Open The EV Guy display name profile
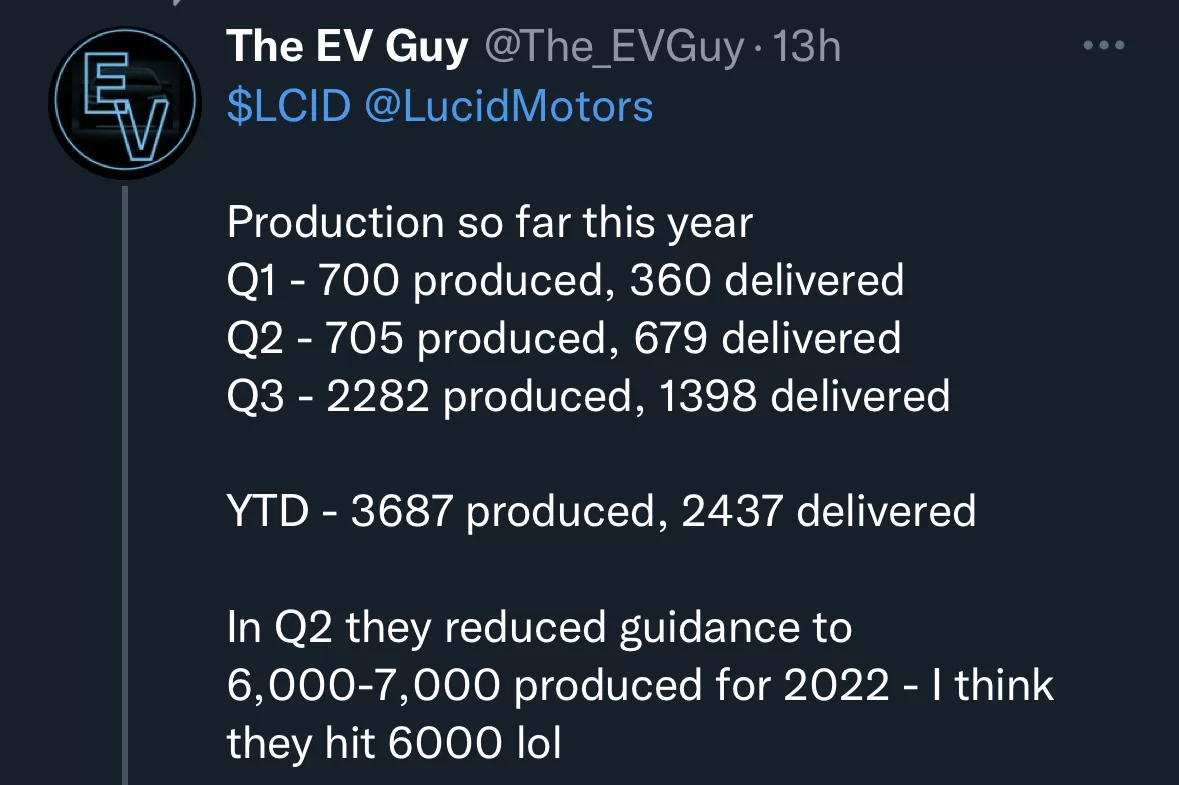Viewport: 1179px width, 785px height. [347, 47]
